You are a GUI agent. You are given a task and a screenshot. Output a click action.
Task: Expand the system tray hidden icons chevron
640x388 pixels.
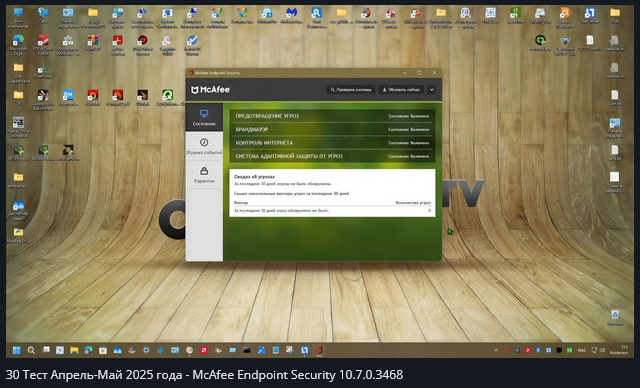click(496, 350)
